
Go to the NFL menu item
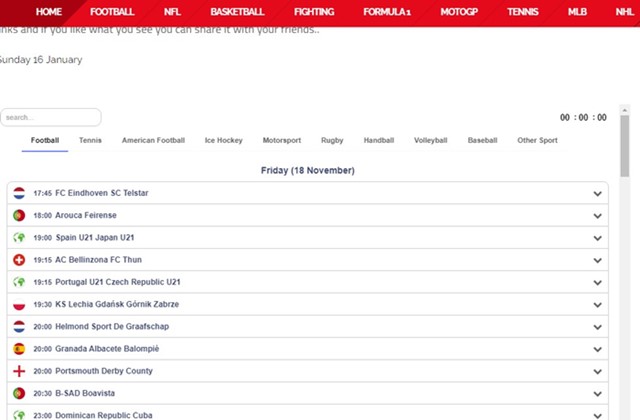172,12
